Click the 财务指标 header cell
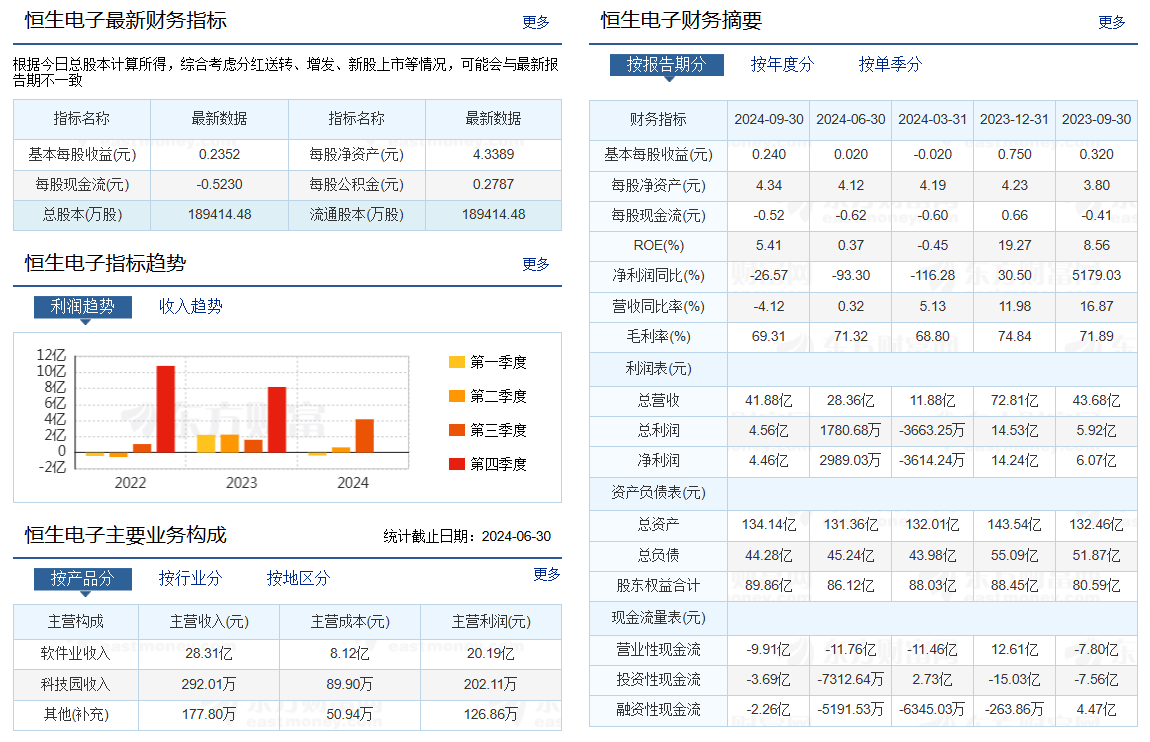 (x=658, y=120)
